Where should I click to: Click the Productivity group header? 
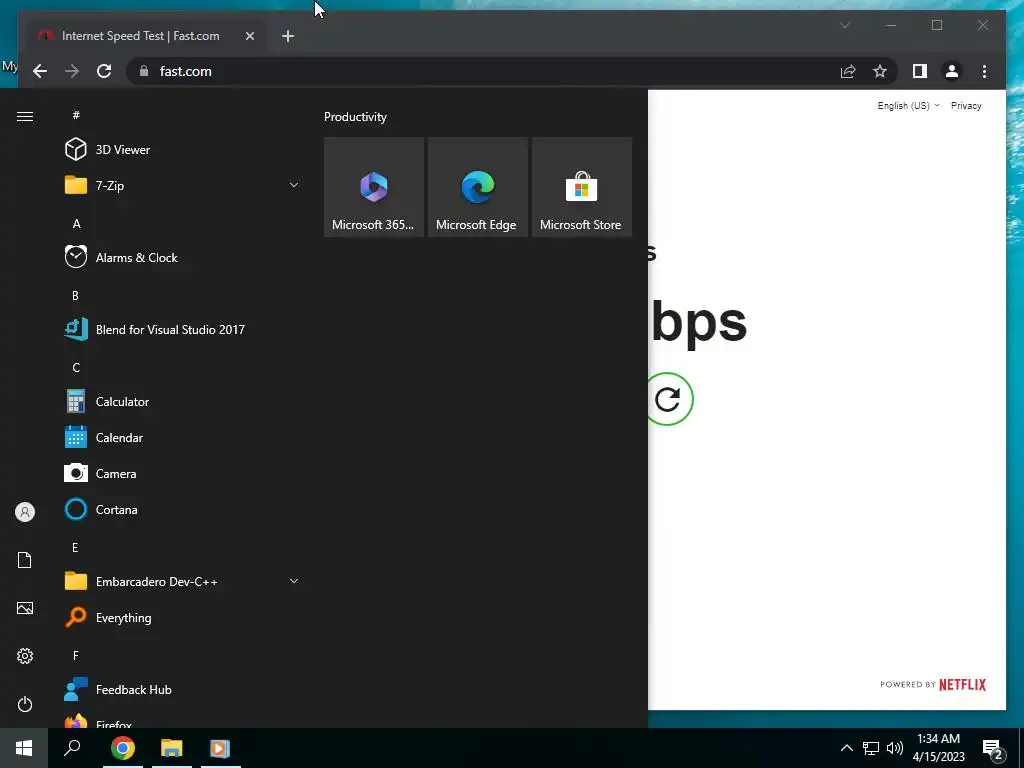coord(355,117)
